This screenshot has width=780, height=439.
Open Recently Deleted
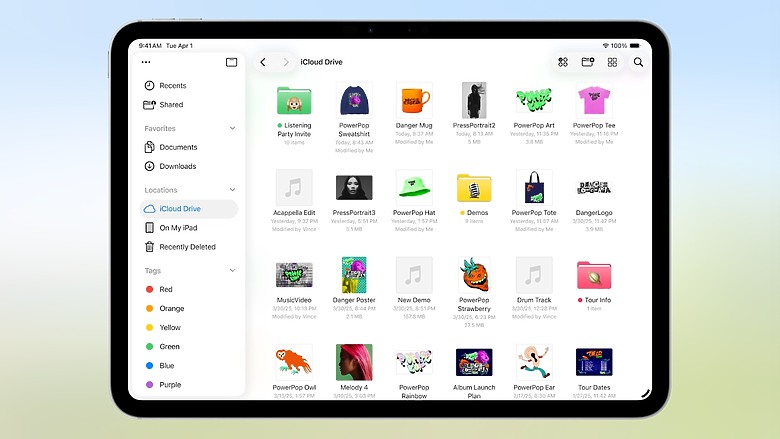pos(189,247)
